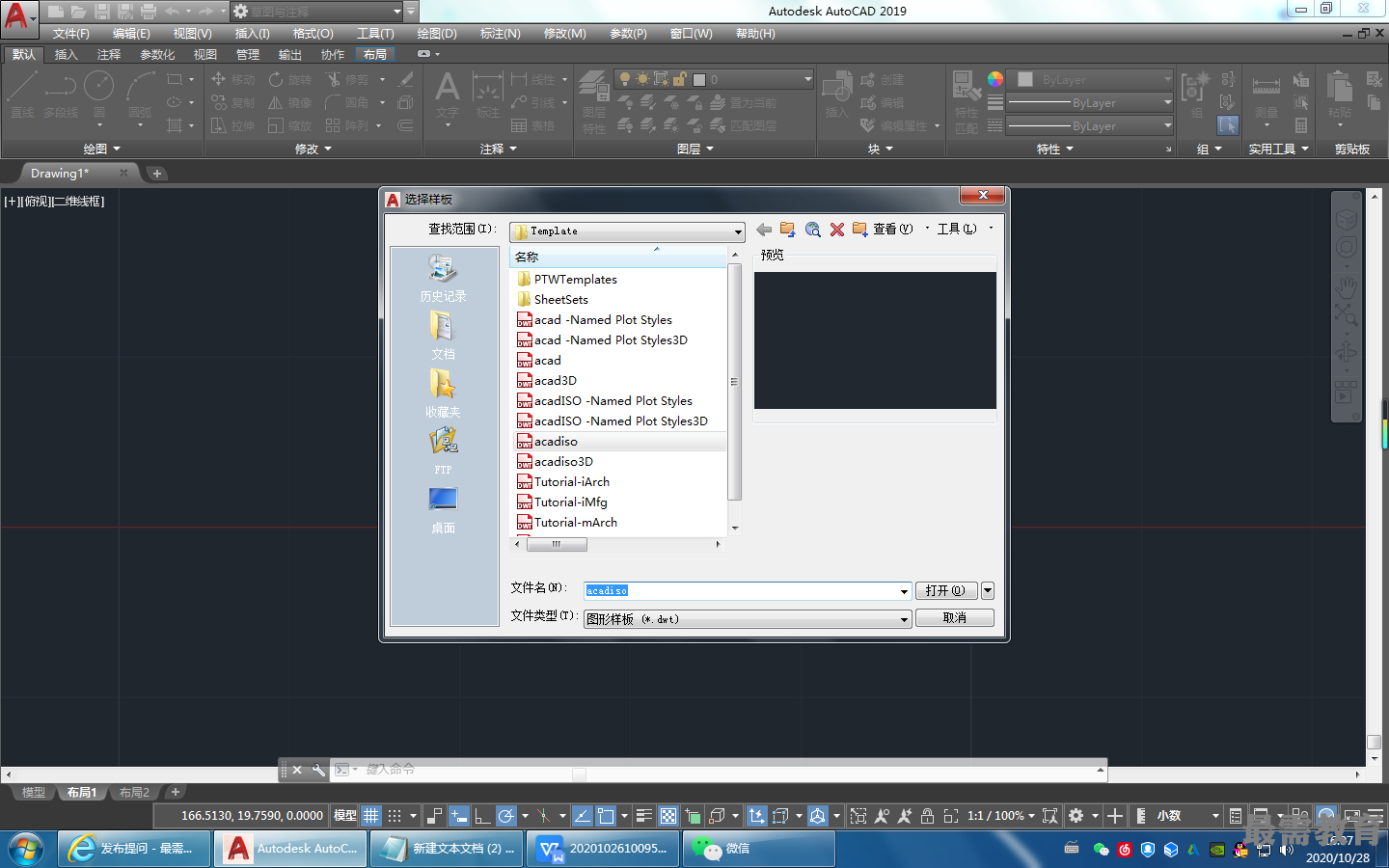Click the 粘贴 (Paste) icon
The image size is (1389, 868).
[x=1340, y=95]
